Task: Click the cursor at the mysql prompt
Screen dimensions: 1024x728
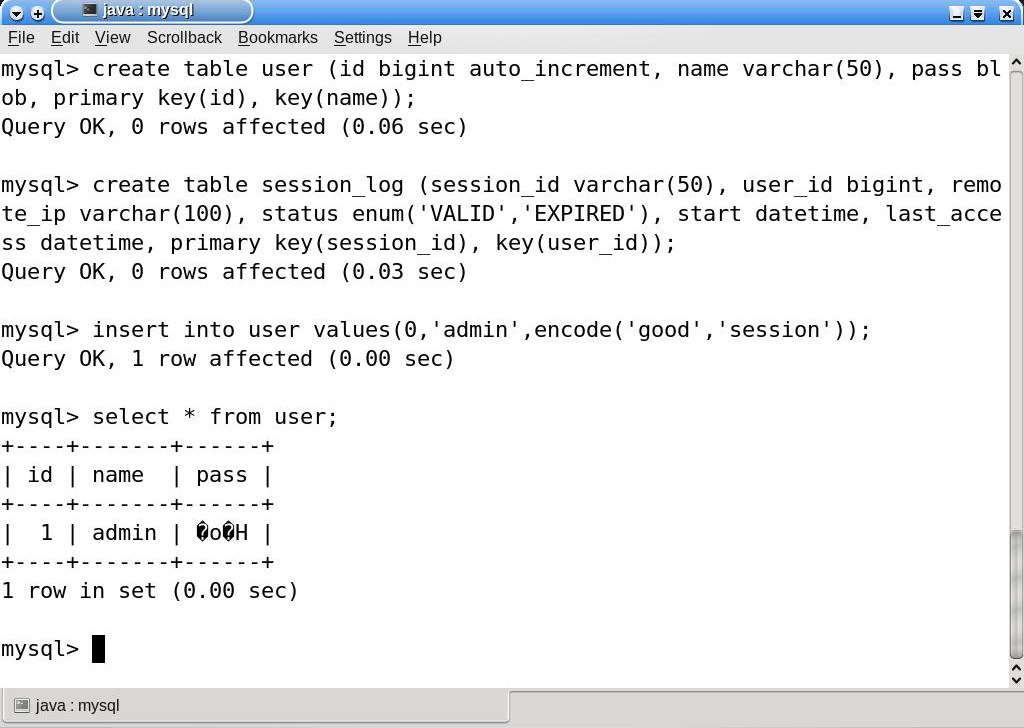Action: [x=98, y=649]
